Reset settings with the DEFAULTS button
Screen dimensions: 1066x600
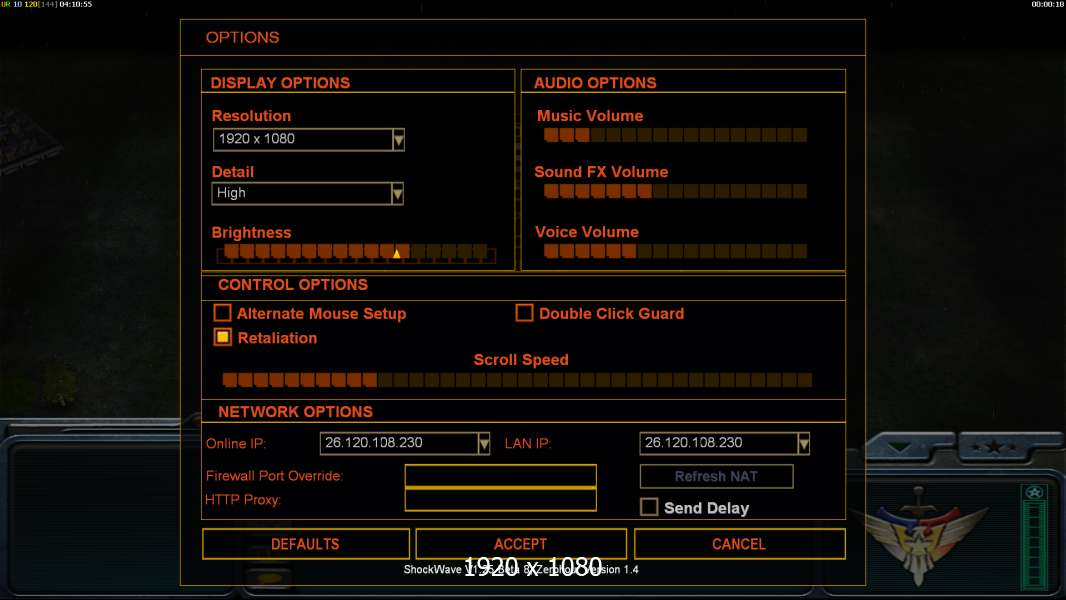click(x=305, y=544)
